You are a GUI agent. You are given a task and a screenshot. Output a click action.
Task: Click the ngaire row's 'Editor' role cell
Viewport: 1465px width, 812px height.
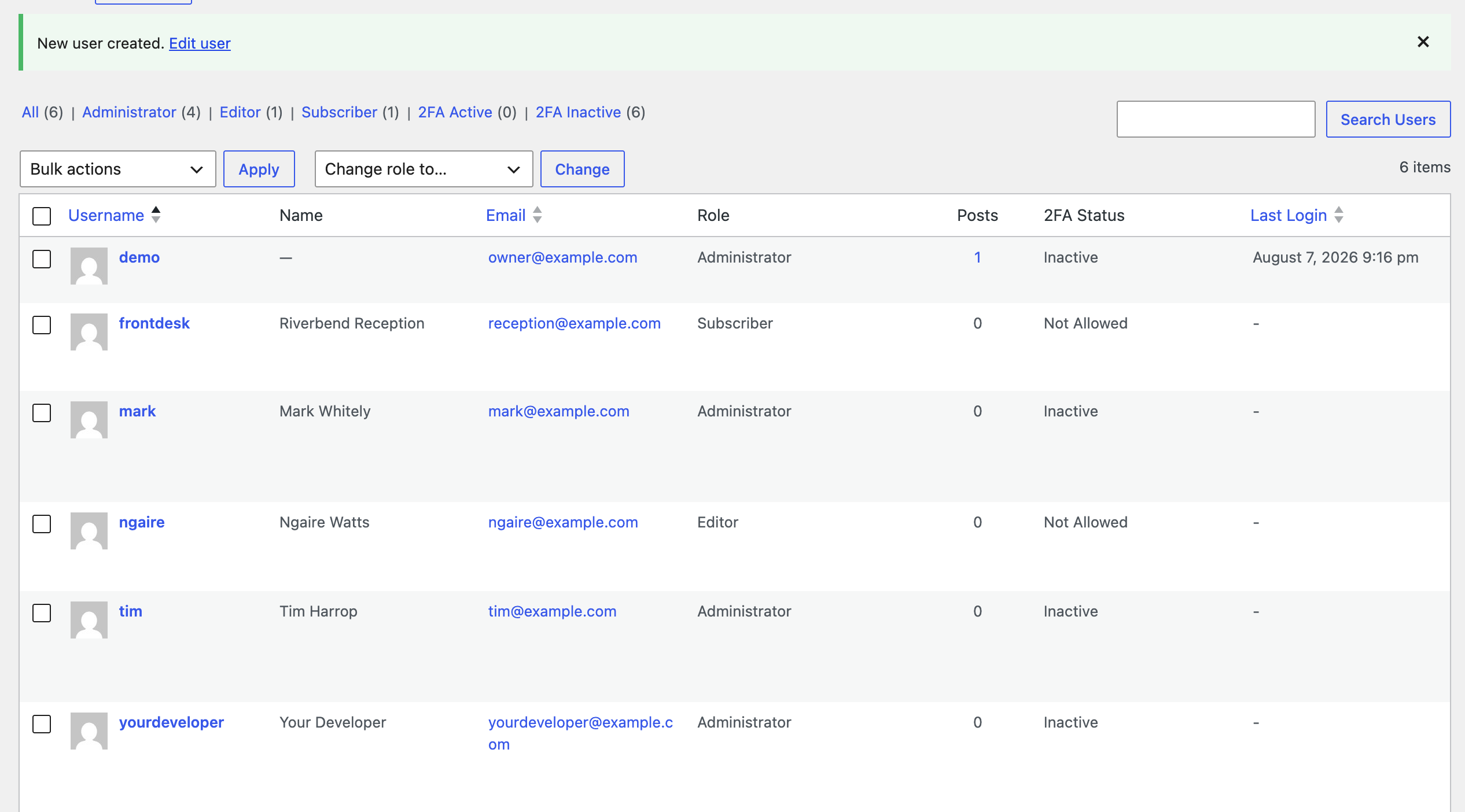coord(717,522)
